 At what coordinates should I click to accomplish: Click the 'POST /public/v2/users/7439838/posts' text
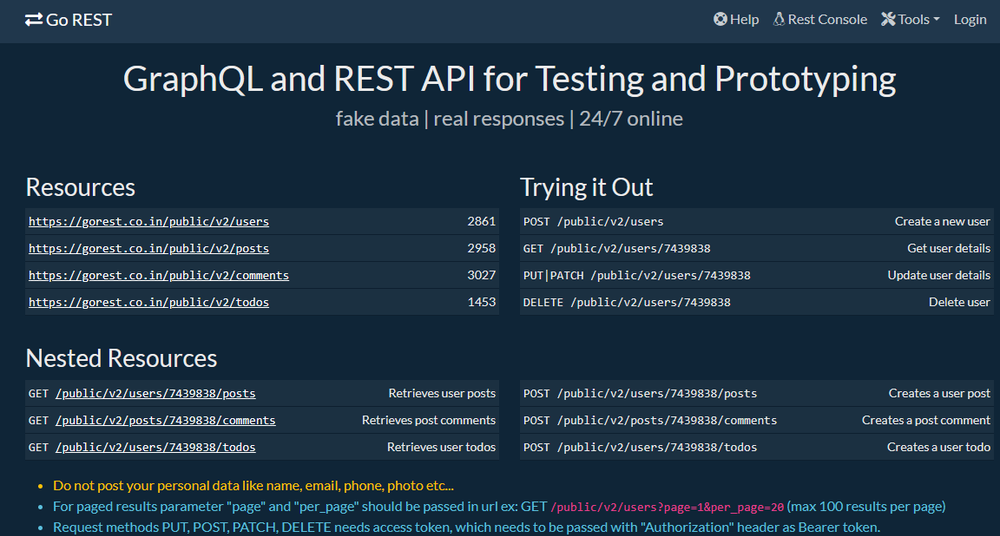tap(640, 394)
